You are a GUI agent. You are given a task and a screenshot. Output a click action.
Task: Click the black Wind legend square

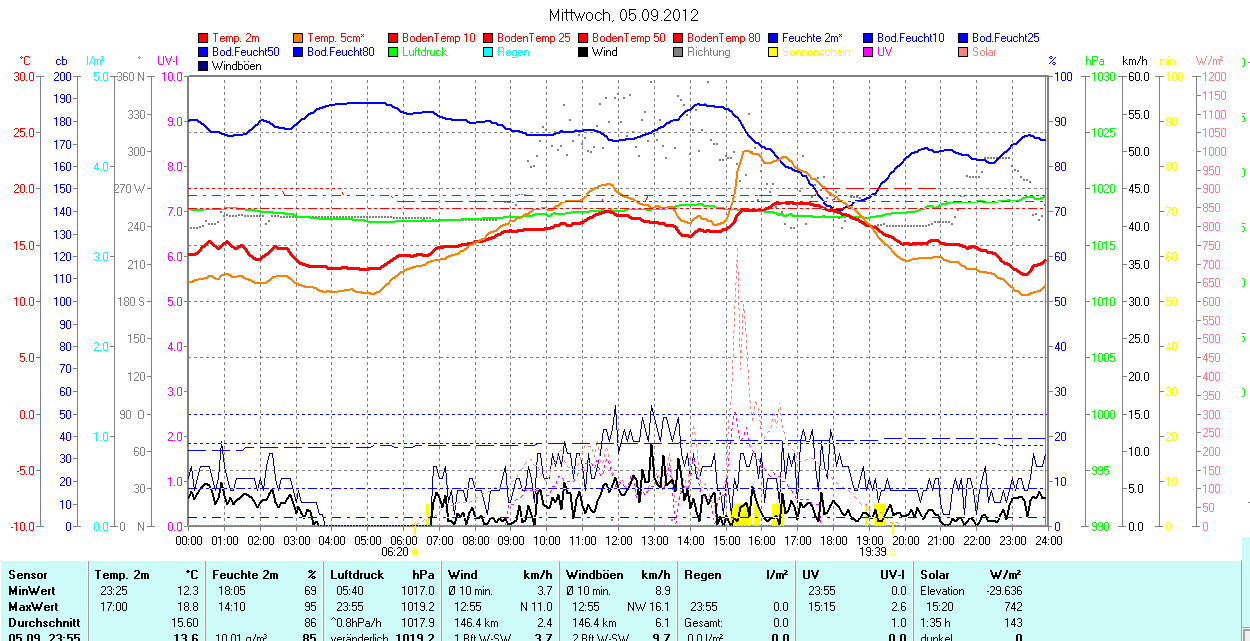583,52
